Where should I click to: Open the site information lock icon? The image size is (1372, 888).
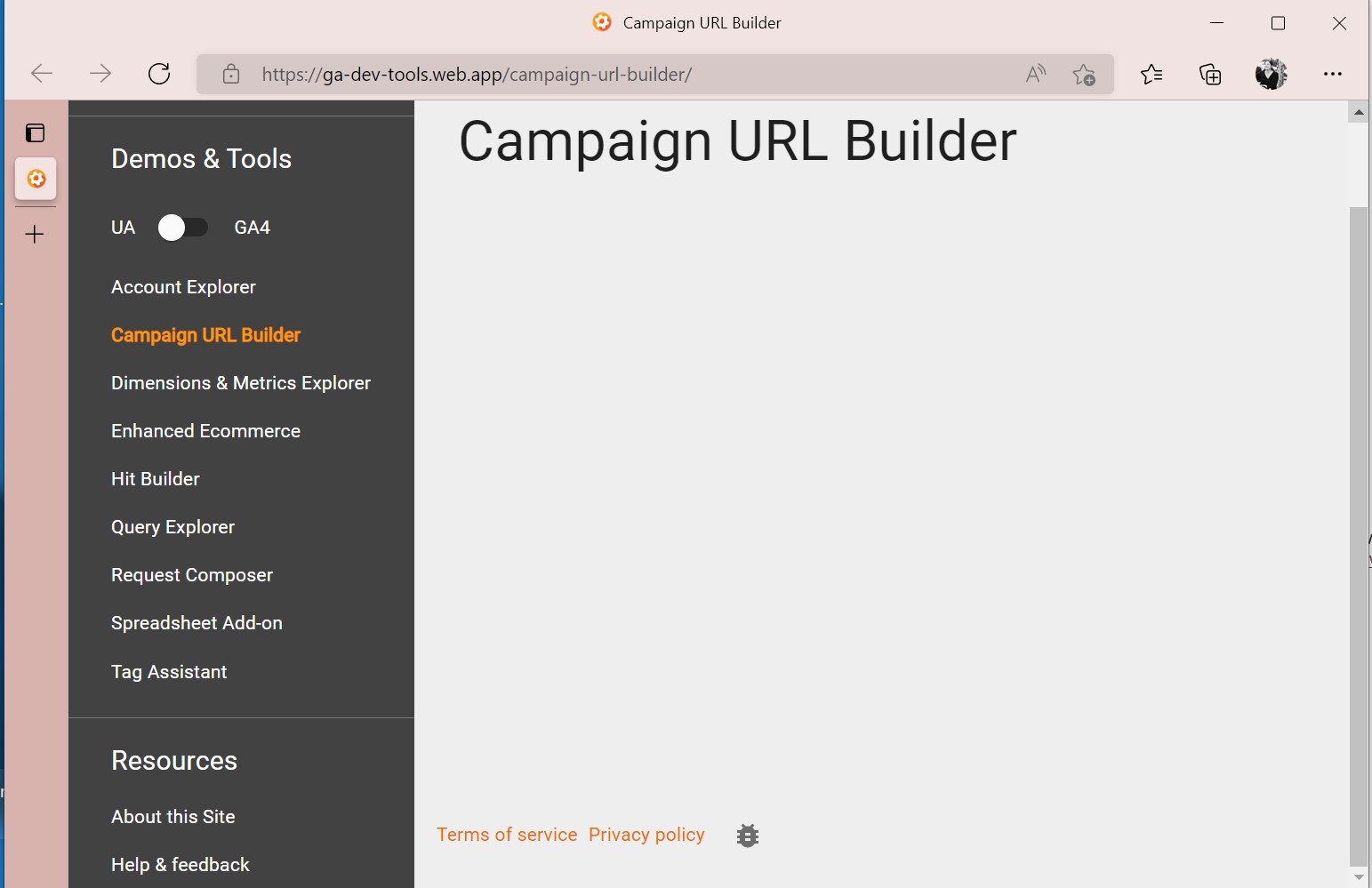[x=231, y=75]
